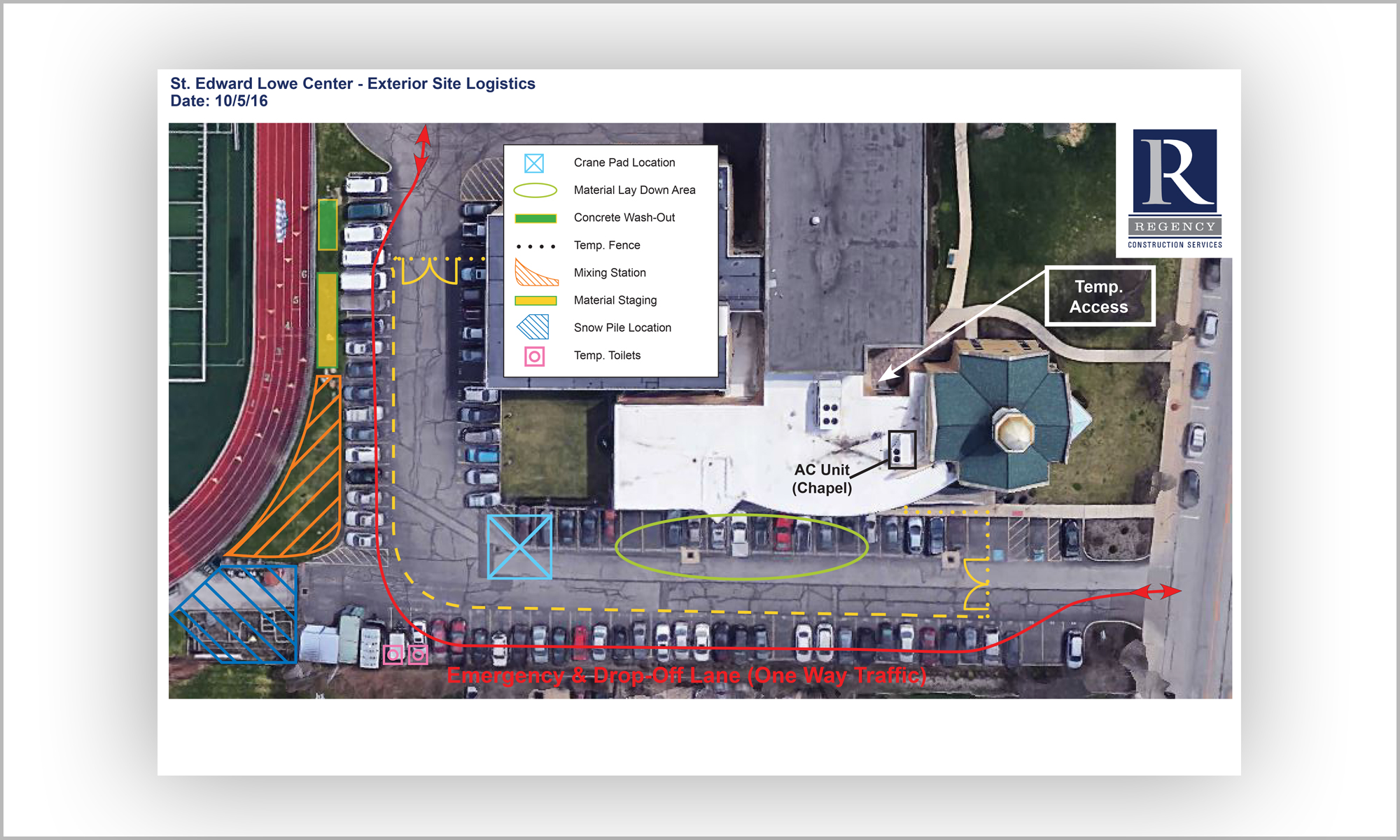Click the right pink temp toilet marker on map
The image size is (1400, 840).
coord(418,654)
